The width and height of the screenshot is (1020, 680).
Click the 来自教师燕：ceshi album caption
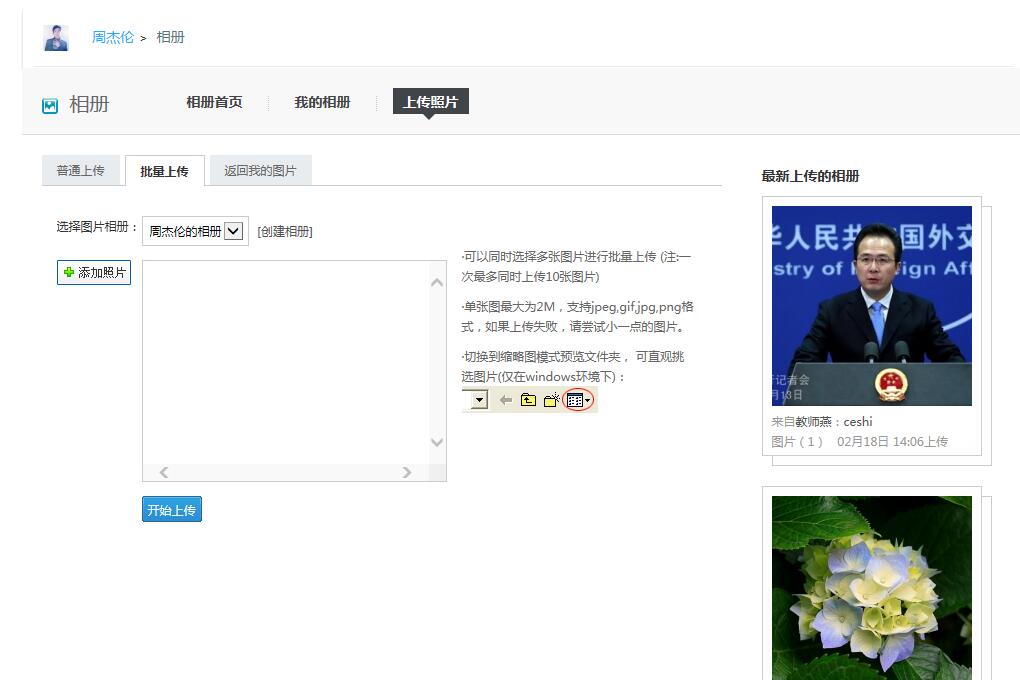pyautogui.click(x=822, y=422)
